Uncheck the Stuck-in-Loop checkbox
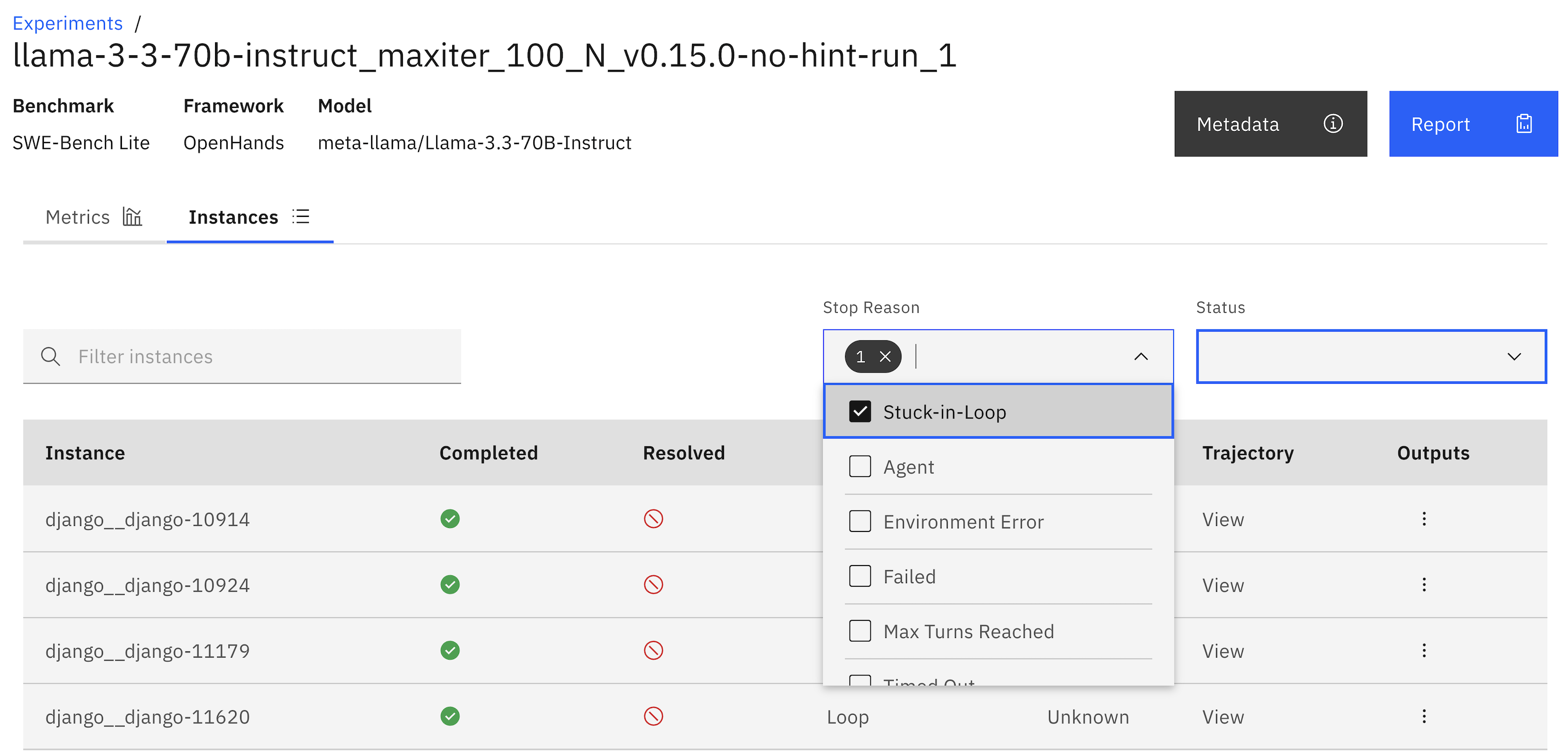 tap(859, 412)
